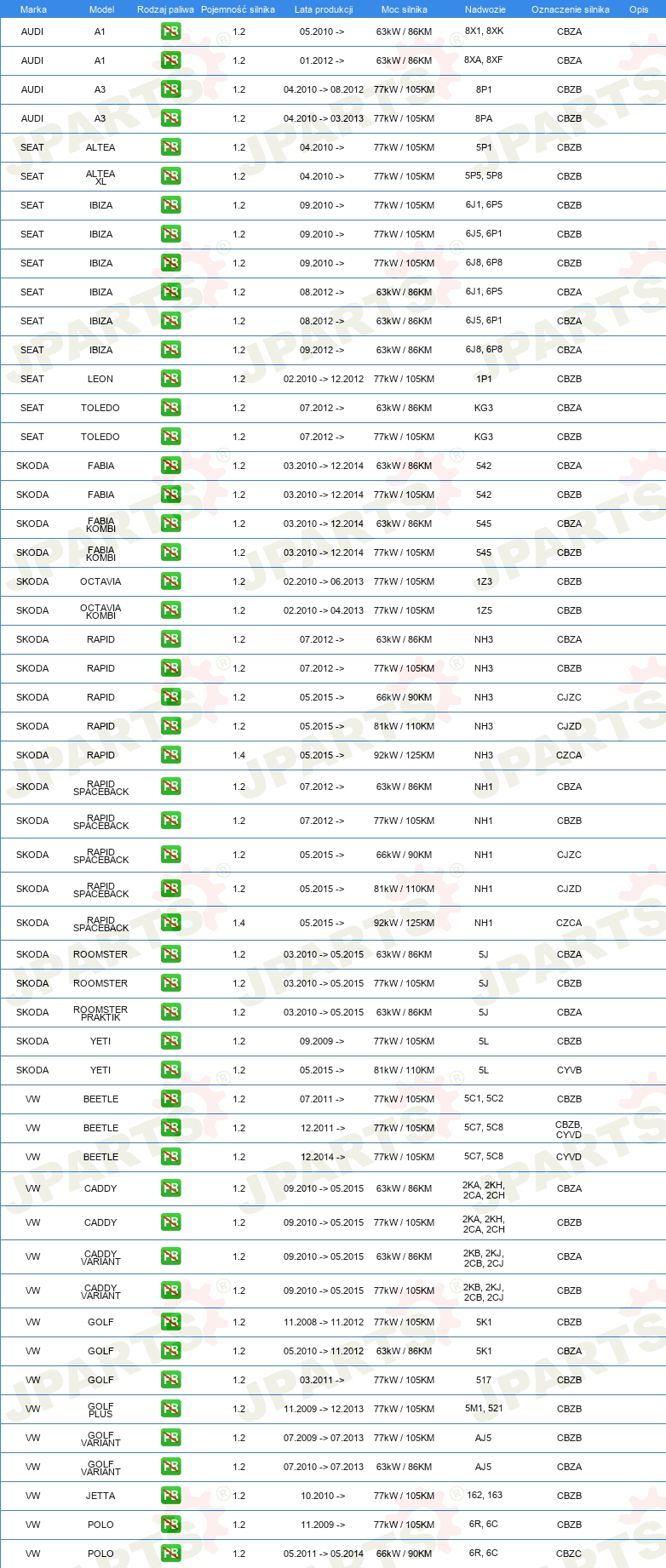Click the Model column header
Image resolution: width=666 pixels, height=1568 pixels.
(x=101, y=9)
